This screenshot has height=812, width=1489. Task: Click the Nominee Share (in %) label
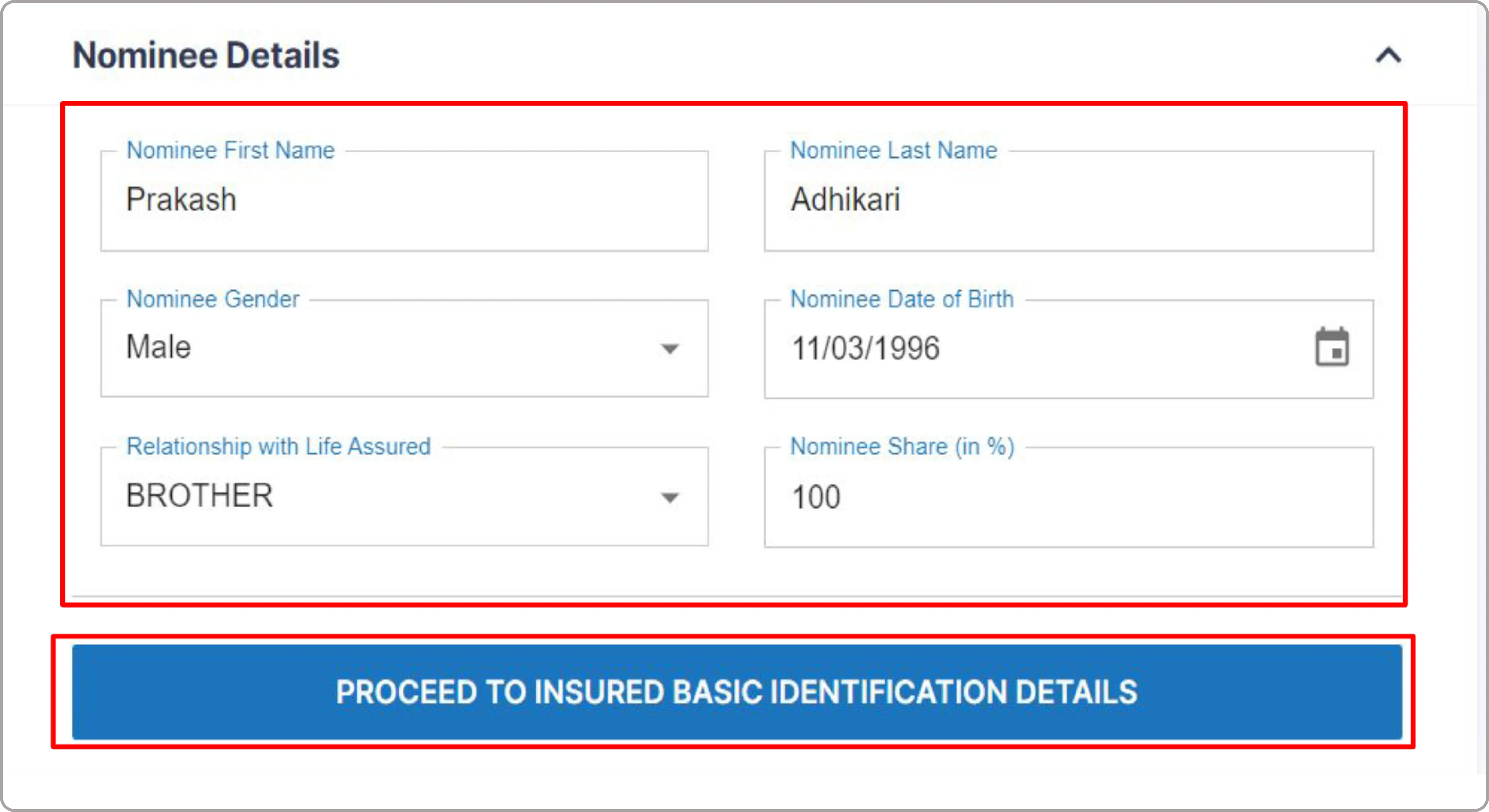pos(902,447)
